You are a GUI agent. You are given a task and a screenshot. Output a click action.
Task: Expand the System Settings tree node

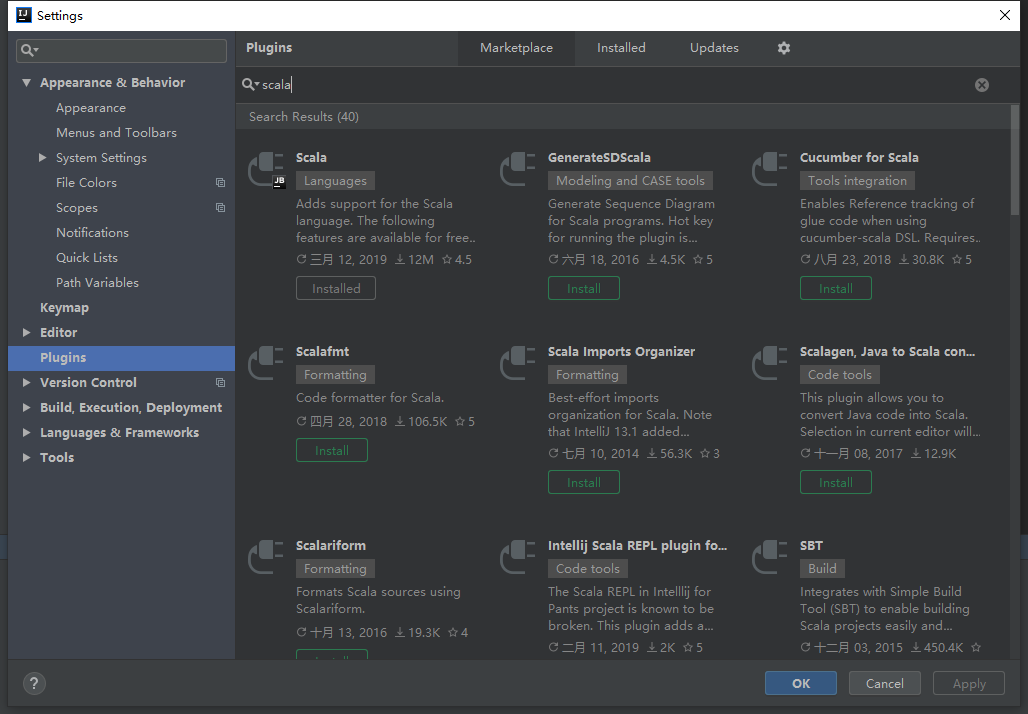(x=43, y=157)
